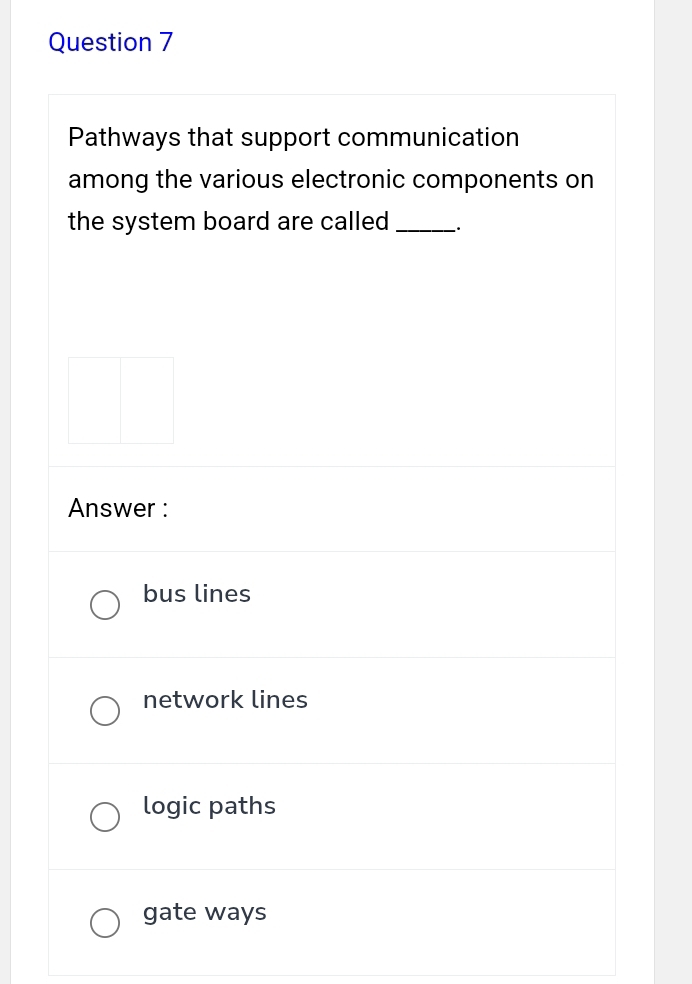This screenshot has height=984, width=692.
Task: Click the "network lines" answer text
Action: [225, 700]
